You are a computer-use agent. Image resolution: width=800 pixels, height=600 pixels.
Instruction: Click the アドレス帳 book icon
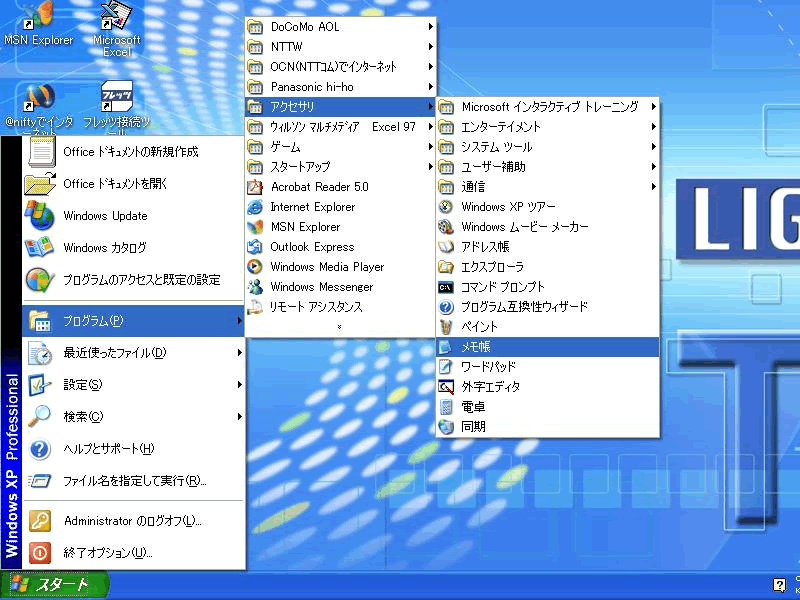pos(446,247)
